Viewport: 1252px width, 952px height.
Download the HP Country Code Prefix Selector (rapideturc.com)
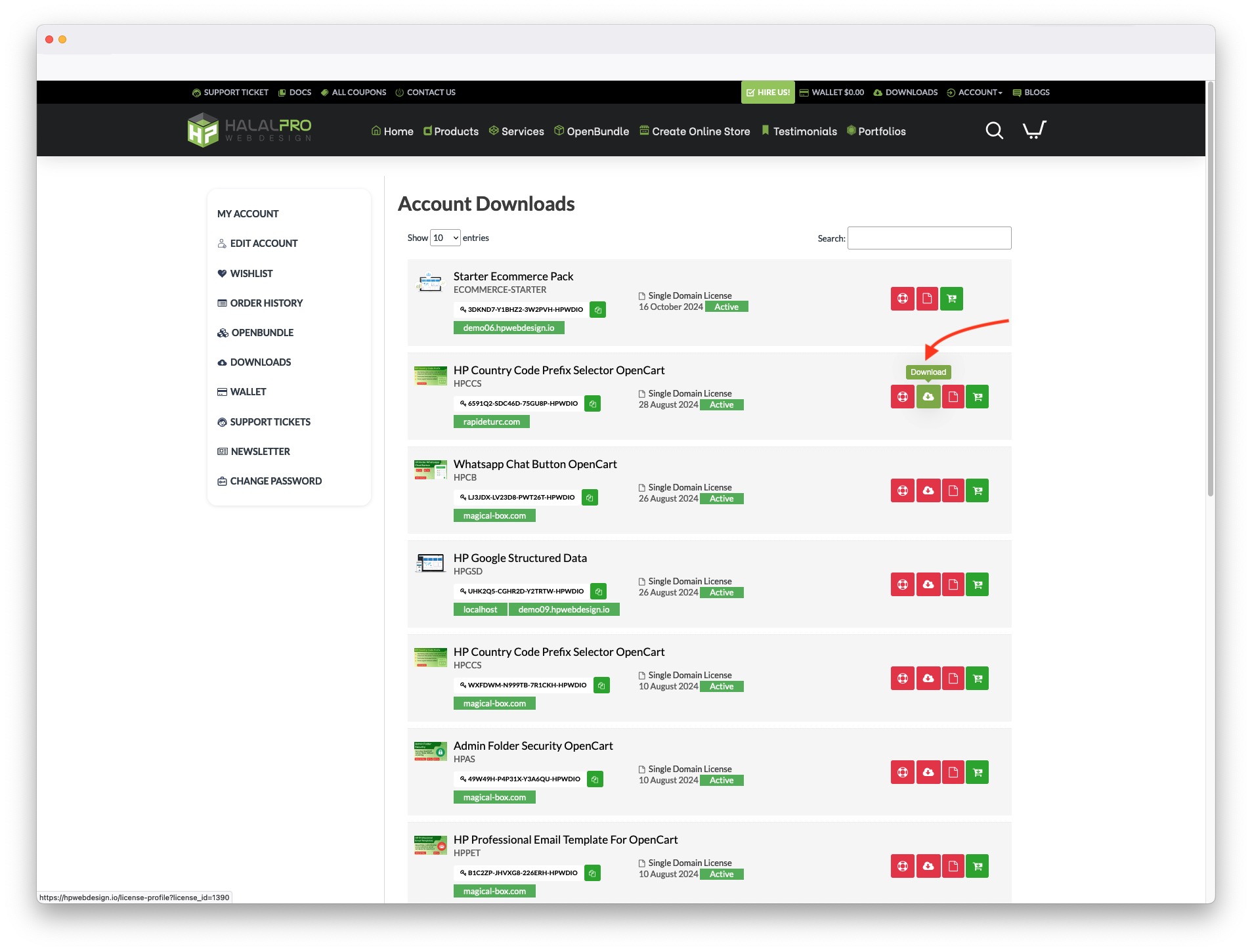tap(928, 397)
